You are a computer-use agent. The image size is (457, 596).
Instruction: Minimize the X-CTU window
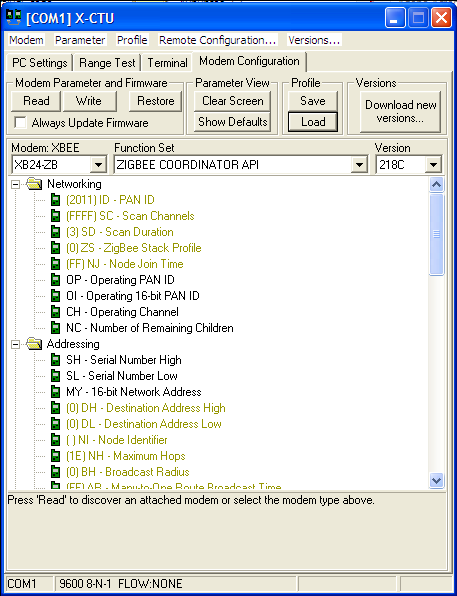click(395, 18)
